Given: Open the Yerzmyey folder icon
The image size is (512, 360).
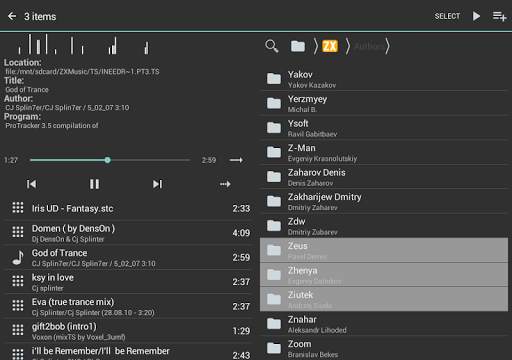Looking at the screenshot, I should point(274,103).
